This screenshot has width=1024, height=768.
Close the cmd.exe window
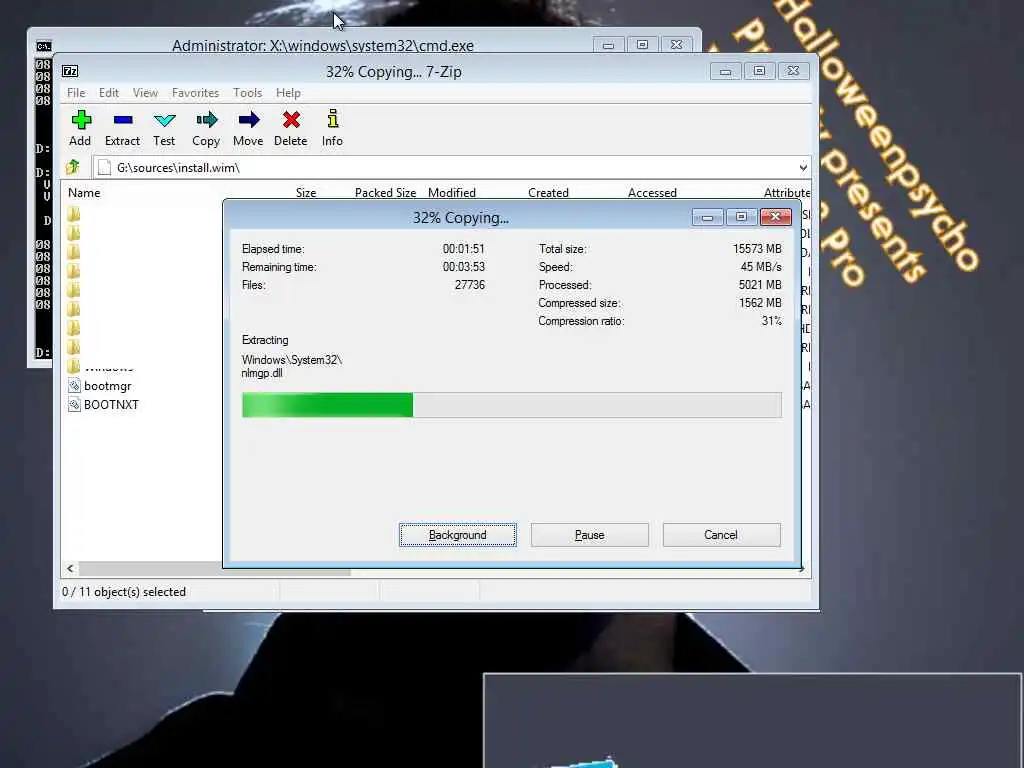pyautogui.click(x=677, y=45)
